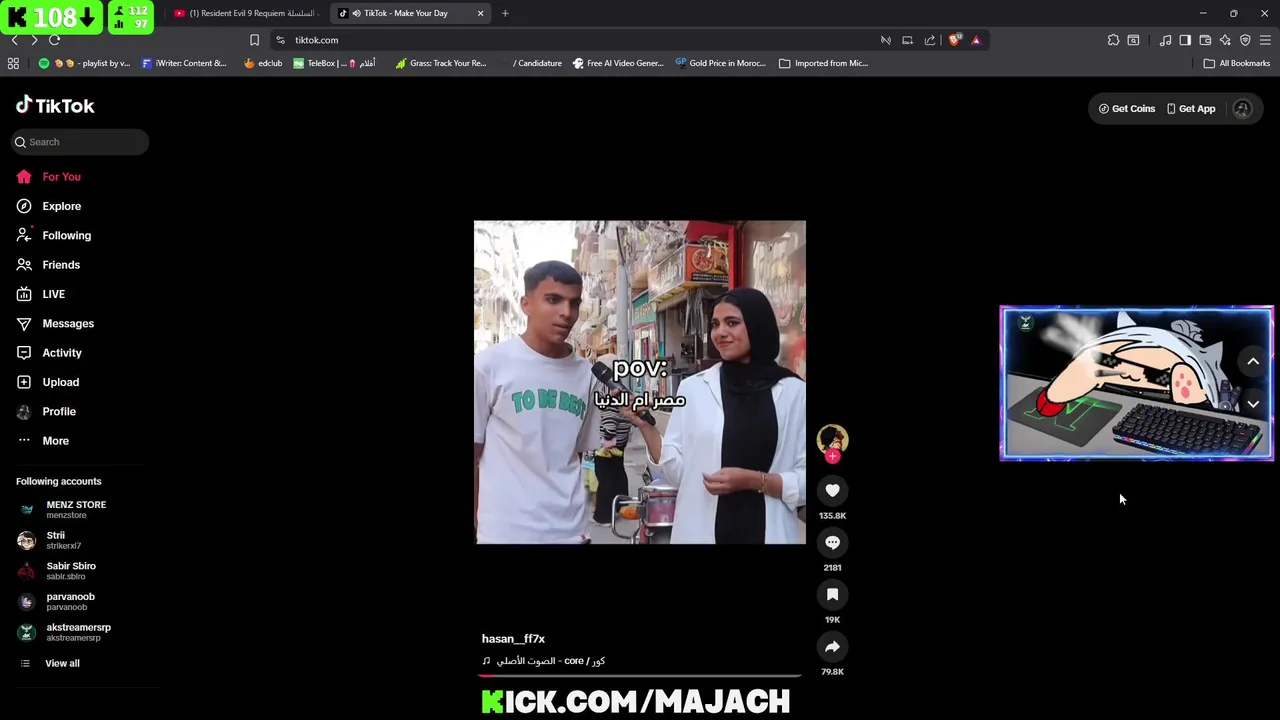1280x720 pixels.
Task: Open the Extensions puzzle icon
Action: [1113, 40]
